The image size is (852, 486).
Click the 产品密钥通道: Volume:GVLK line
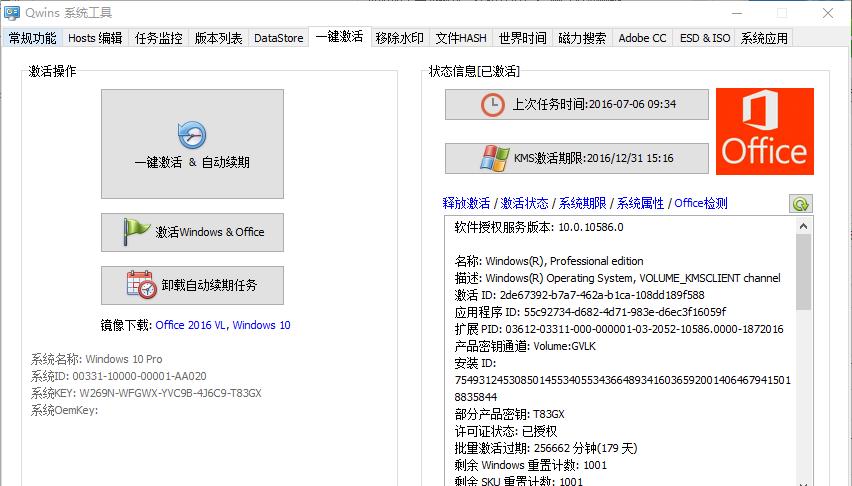point(525,346)
